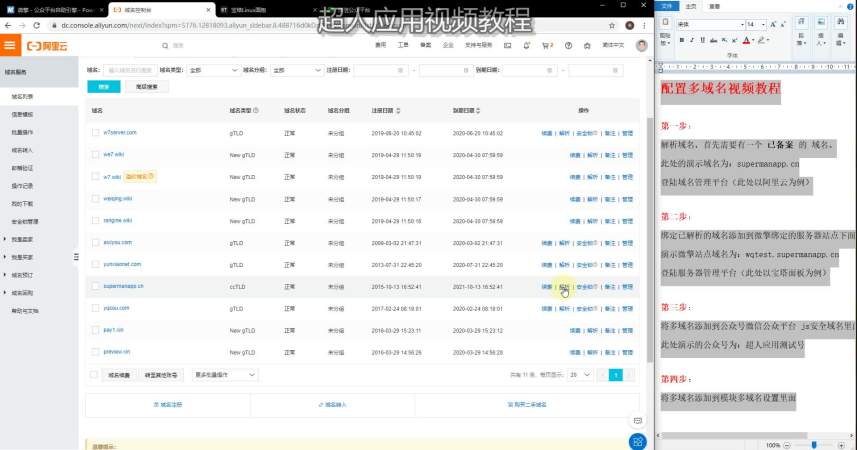Tick the checkbox for w7server.com
Viewport: 857px width, 450px height.
pos(96,133)
